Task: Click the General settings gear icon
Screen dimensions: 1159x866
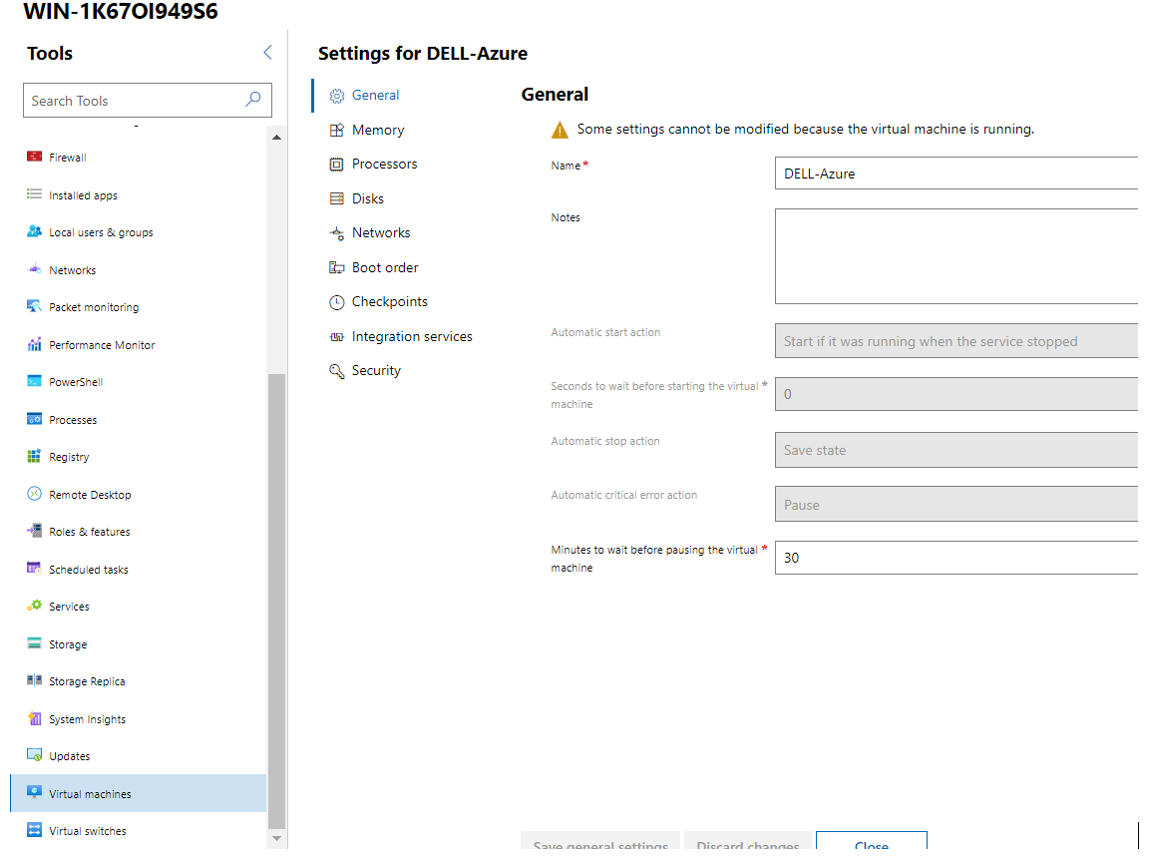Action: click(336, 95)
